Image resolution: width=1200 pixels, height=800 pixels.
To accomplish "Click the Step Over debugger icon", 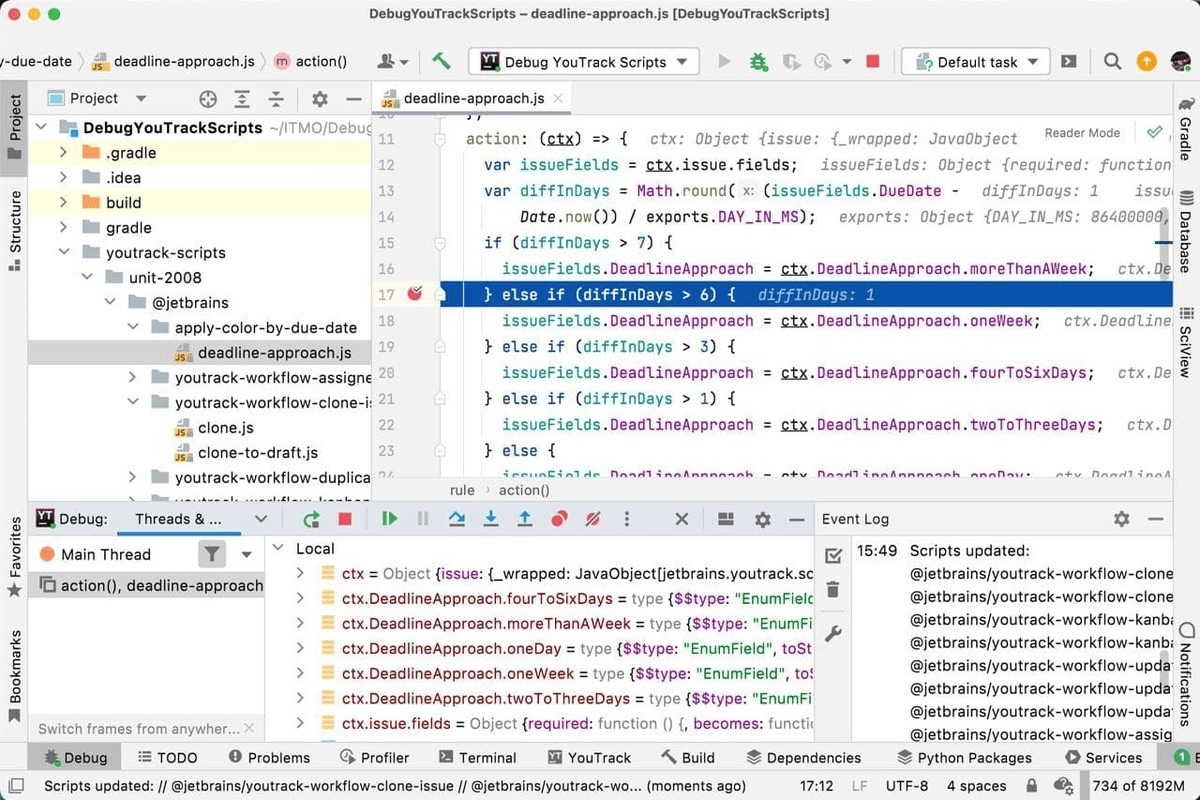I will (457, 519).
